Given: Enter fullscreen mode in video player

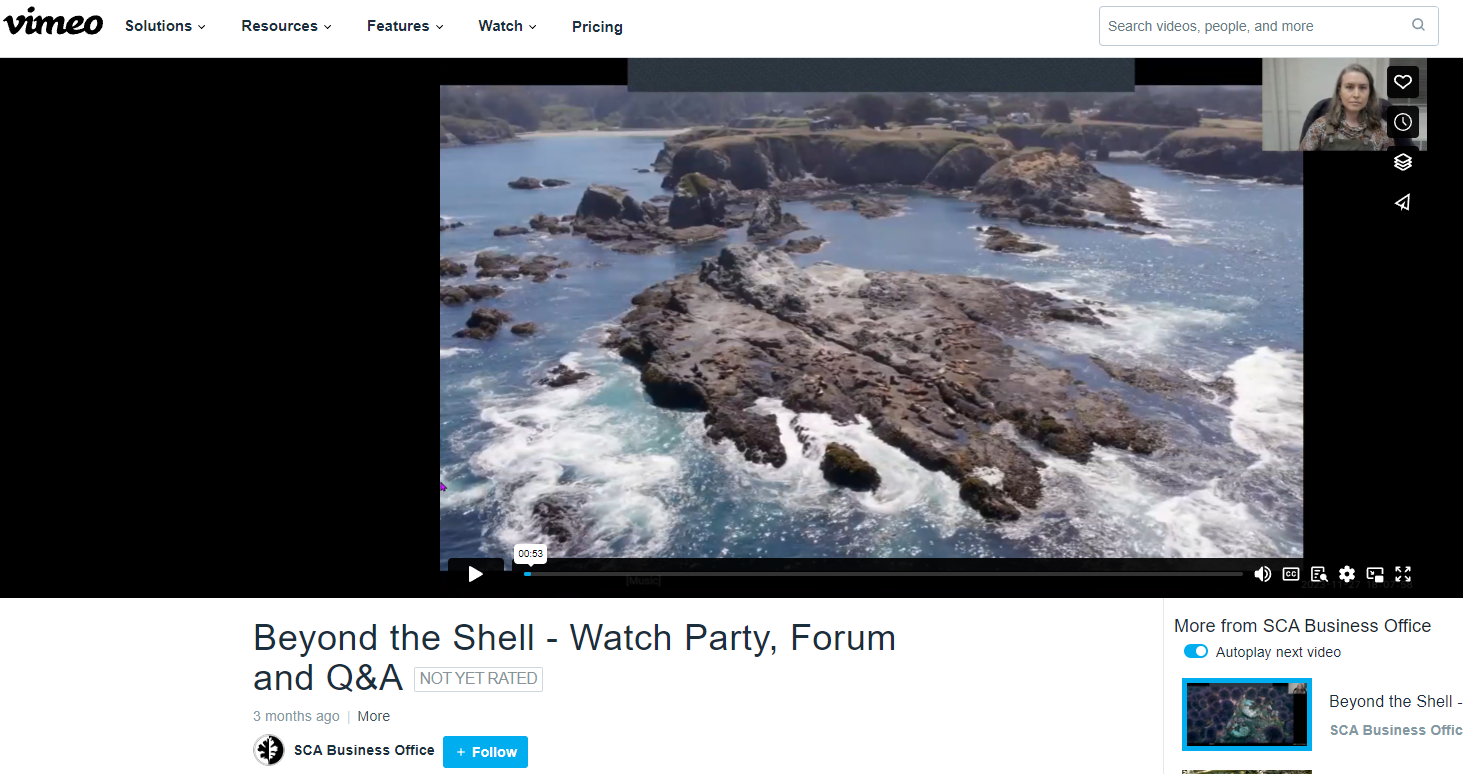Looking at the screenshot, I should [x=1403, y=574].
